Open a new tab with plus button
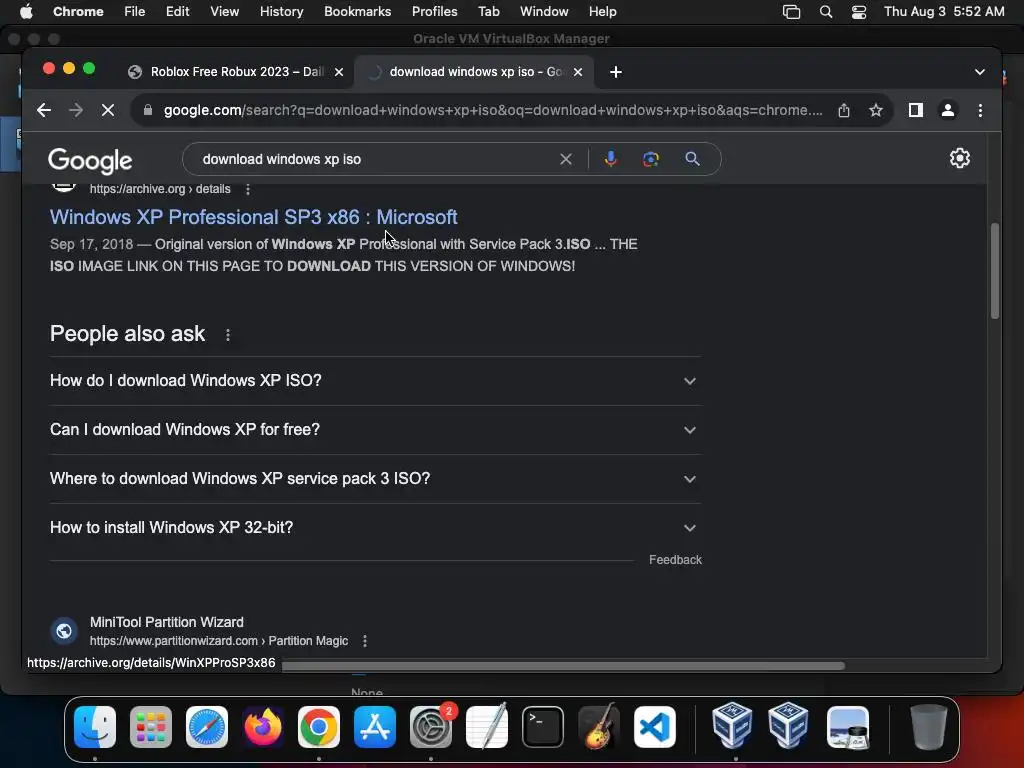 (x=615, y=72)
